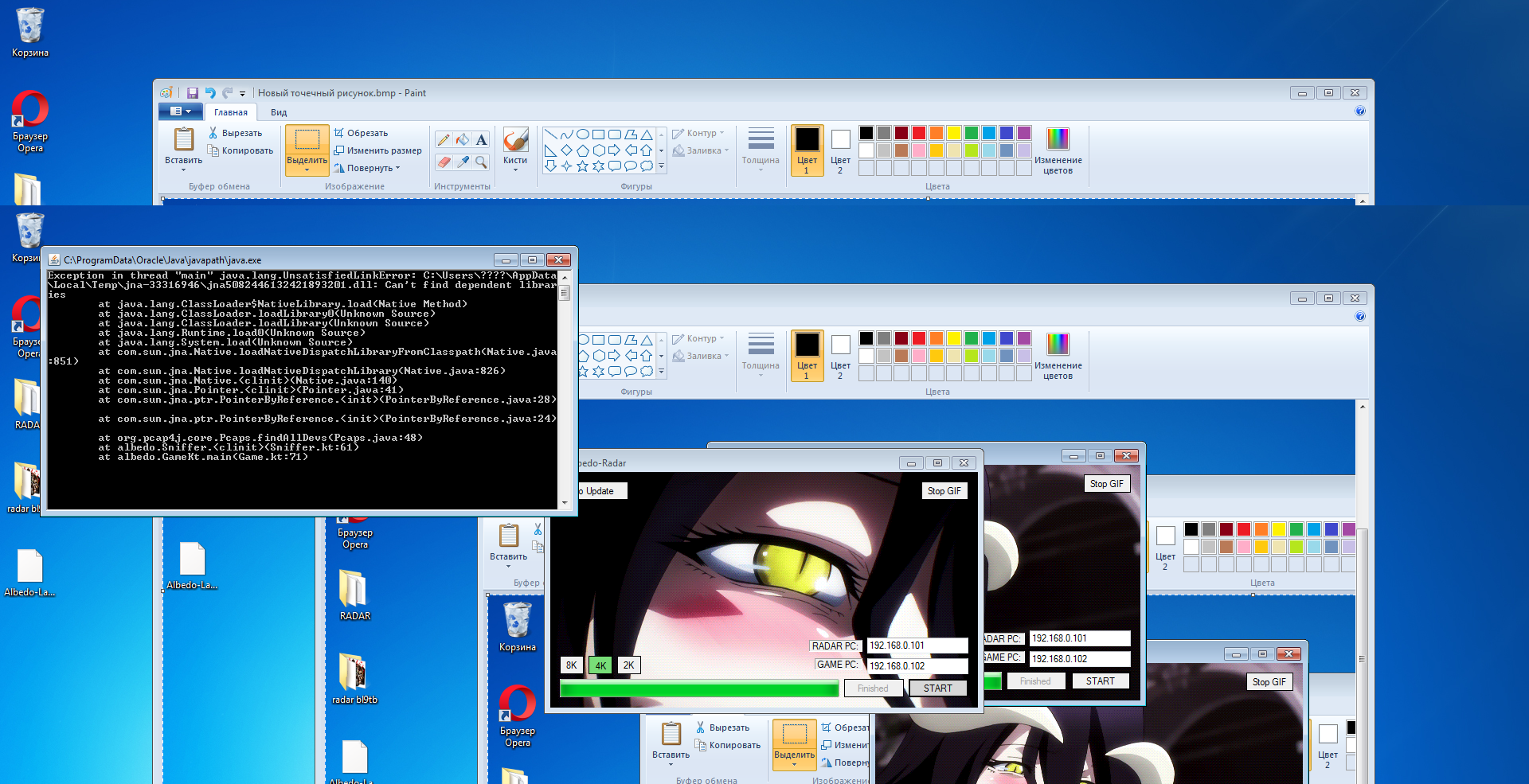Image resolution: width=1529 pixels, height=784 pixels.
Task: Click Stop GIF in the front Albedo-Radar window
Action: 944,491
